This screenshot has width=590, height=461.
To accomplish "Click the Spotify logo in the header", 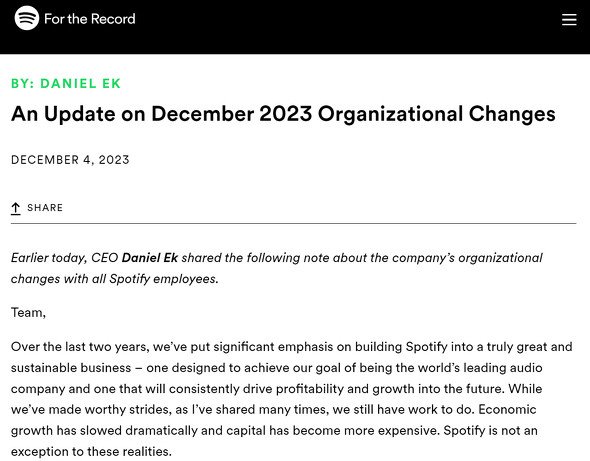I will [x=26, y=18].
